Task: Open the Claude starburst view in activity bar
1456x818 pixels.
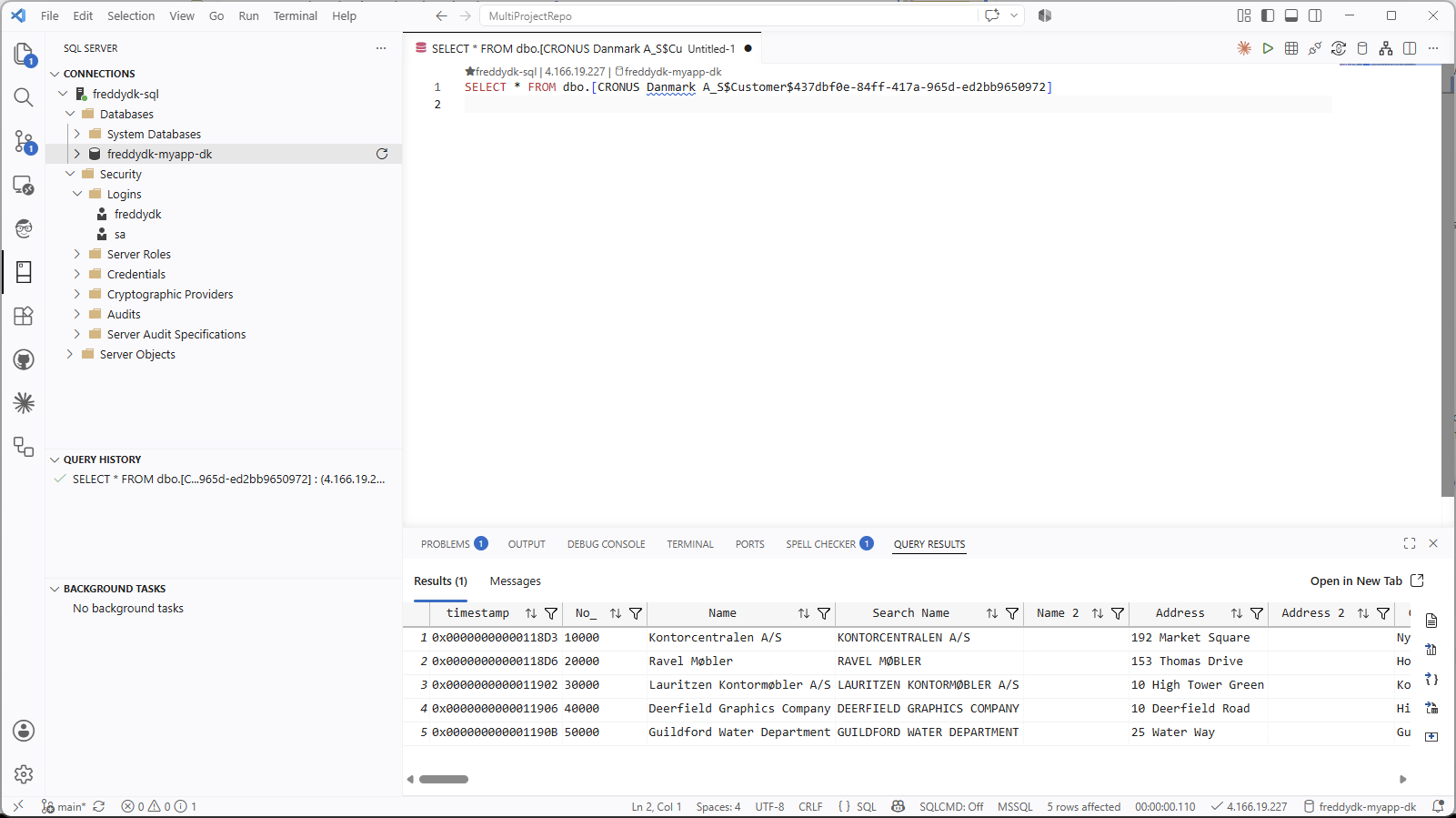Action: click(24, 403)
